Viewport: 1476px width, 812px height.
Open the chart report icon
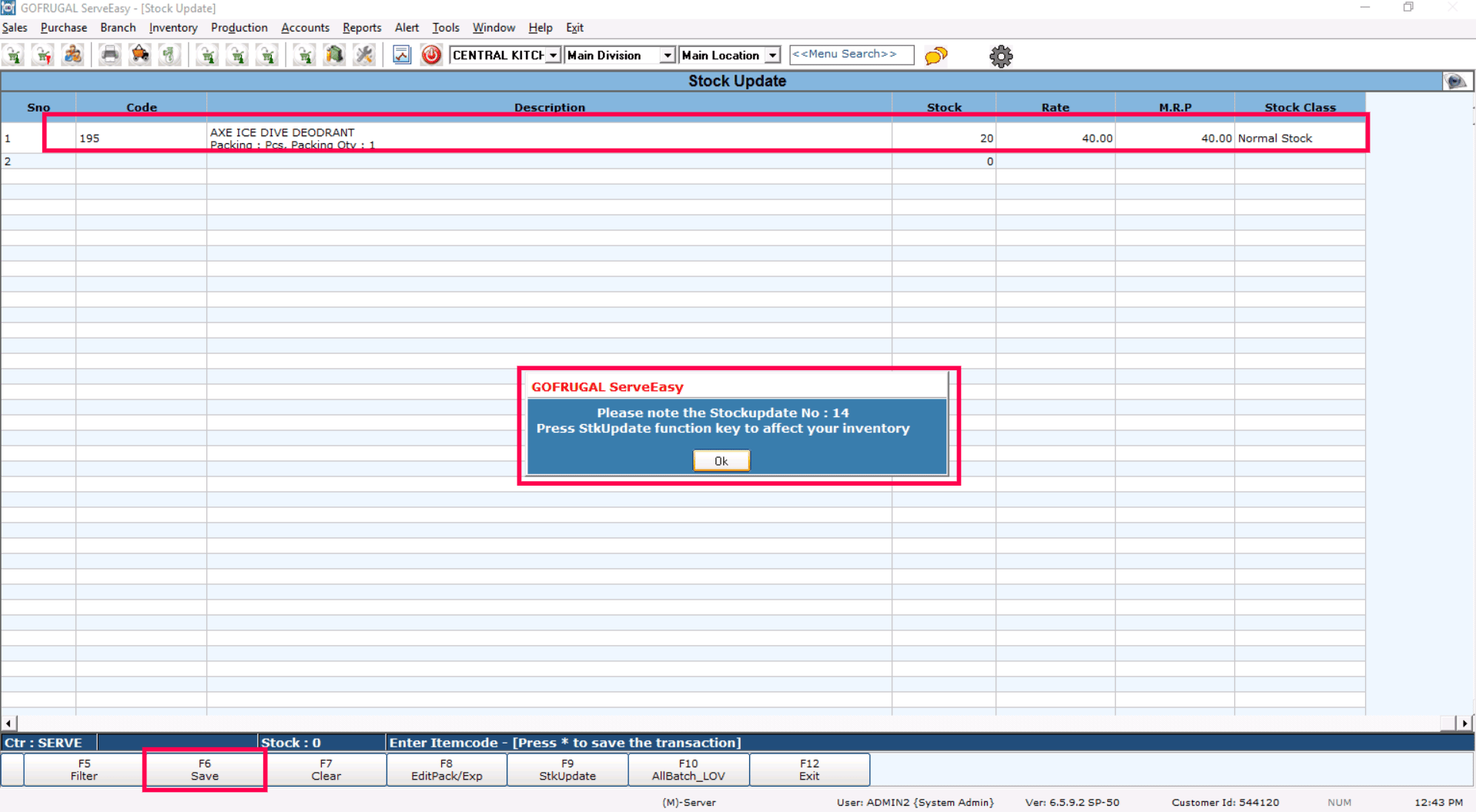coord(402,55)
